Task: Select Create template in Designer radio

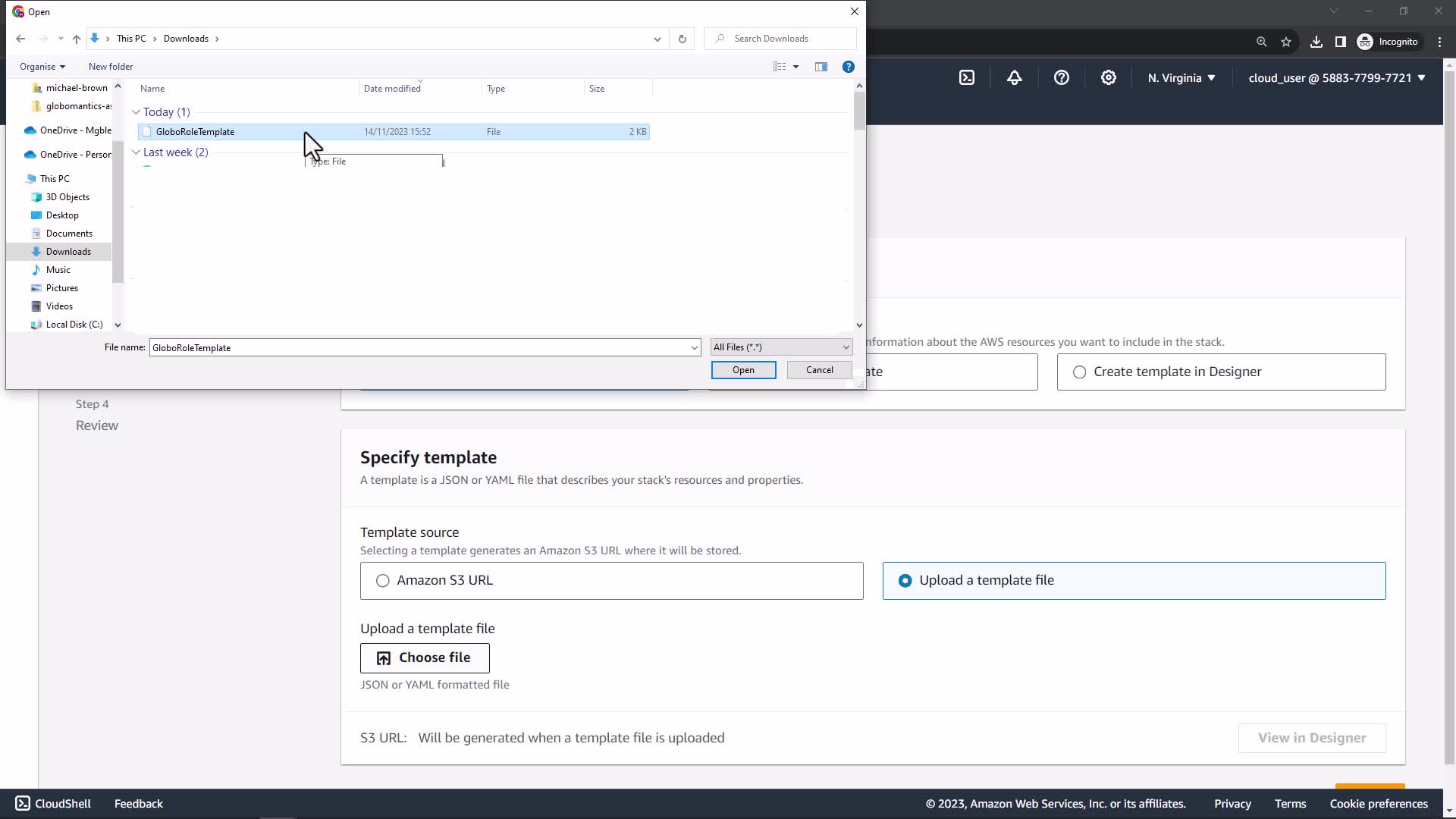Action: click(1079, 372)
